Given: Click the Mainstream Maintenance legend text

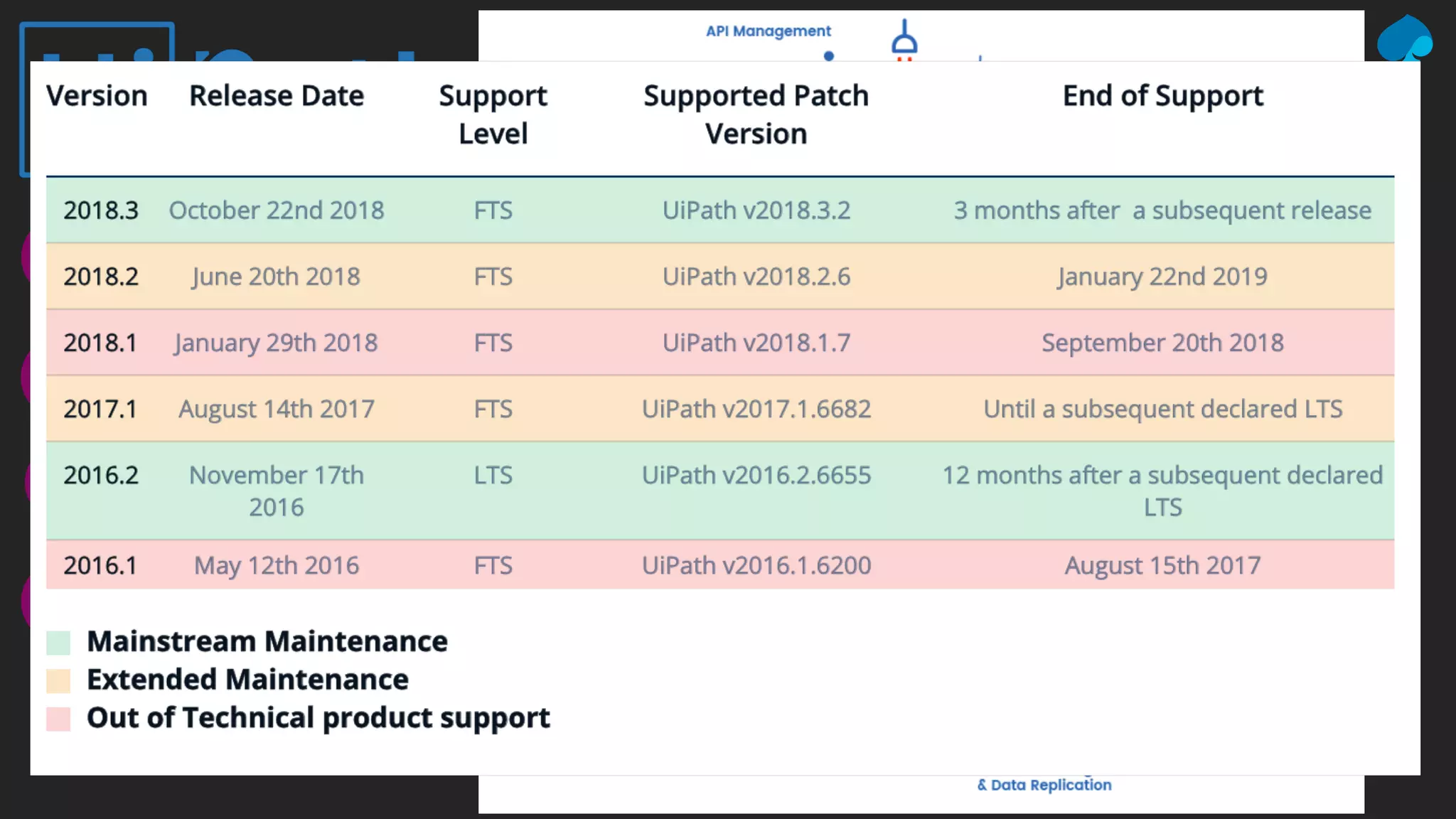Looking at the screenshot, I should (x=267, y=641).
